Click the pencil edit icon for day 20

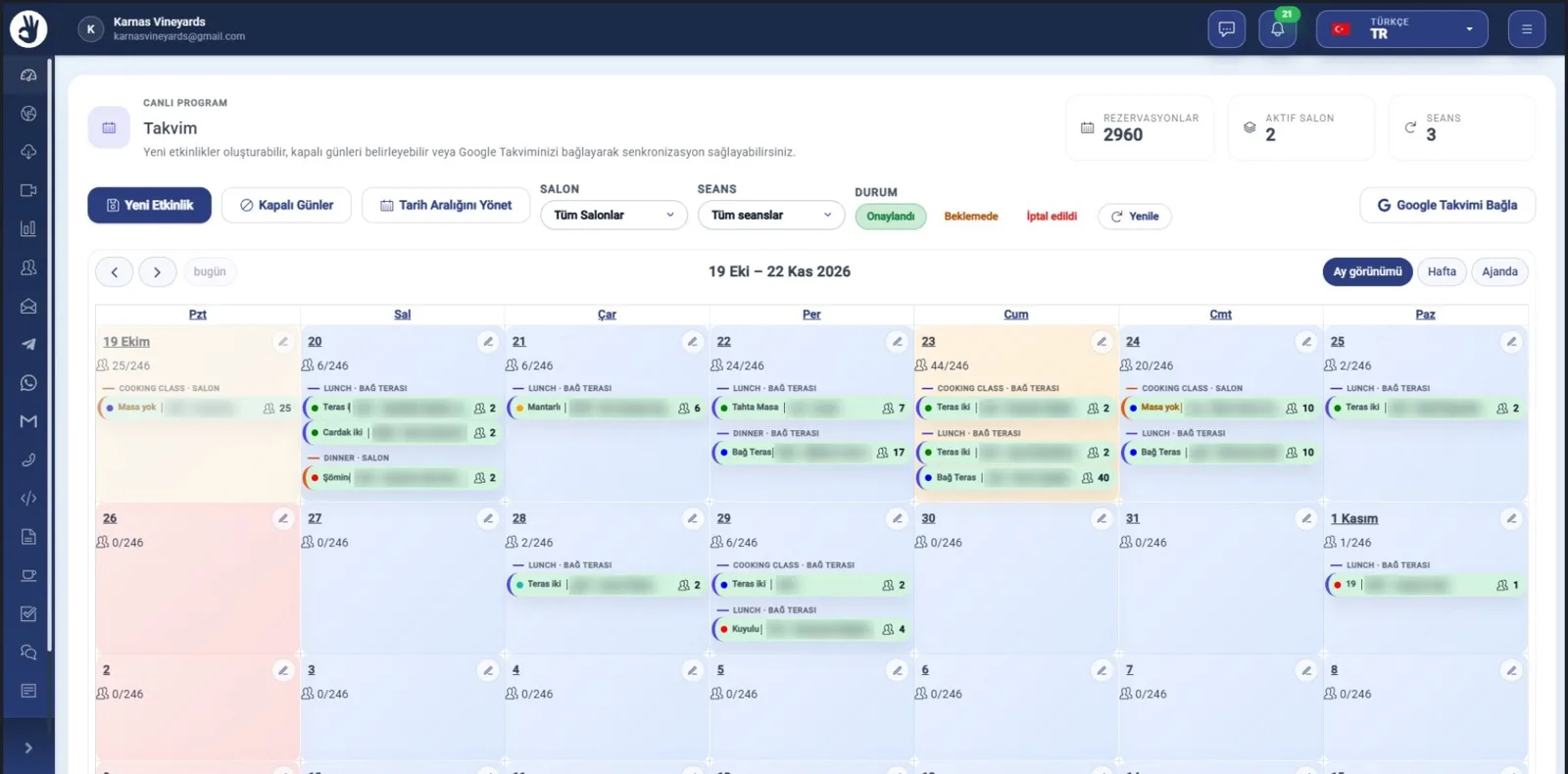coord(488,342)
